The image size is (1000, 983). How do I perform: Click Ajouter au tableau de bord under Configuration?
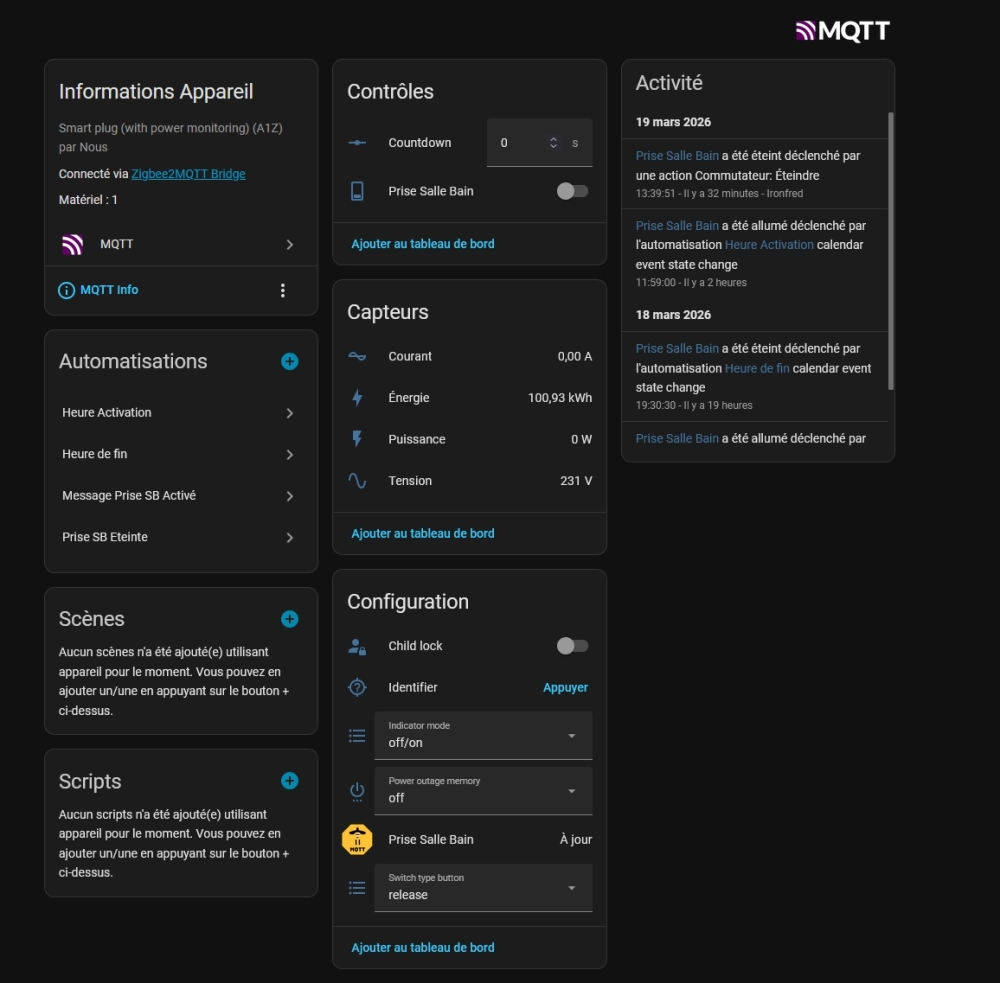tap(423, 948)
